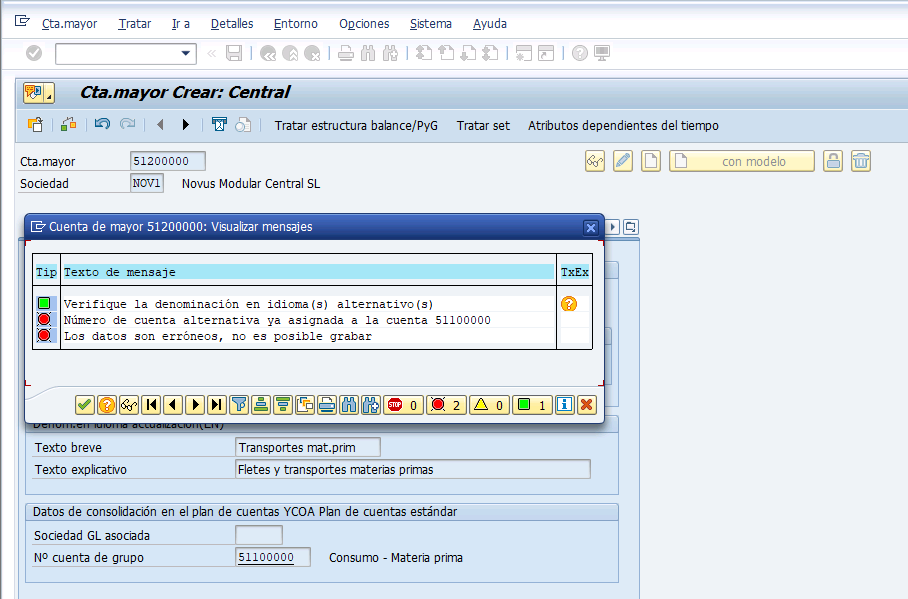Click the tab scroll right arrow behind the dialog
The height and width of the screenshot is (599, 908).
pos(613,227)
